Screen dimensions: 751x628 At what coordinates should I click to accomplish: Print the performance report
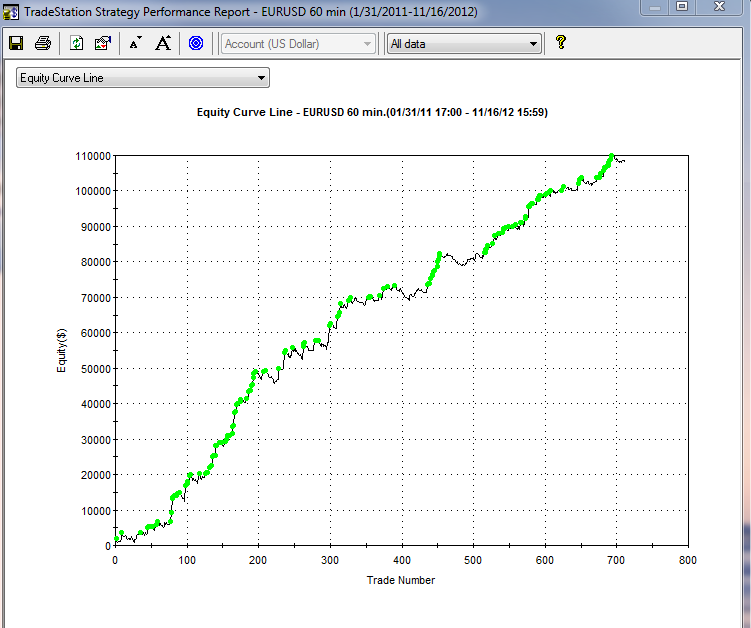click(x=43, y=43)
